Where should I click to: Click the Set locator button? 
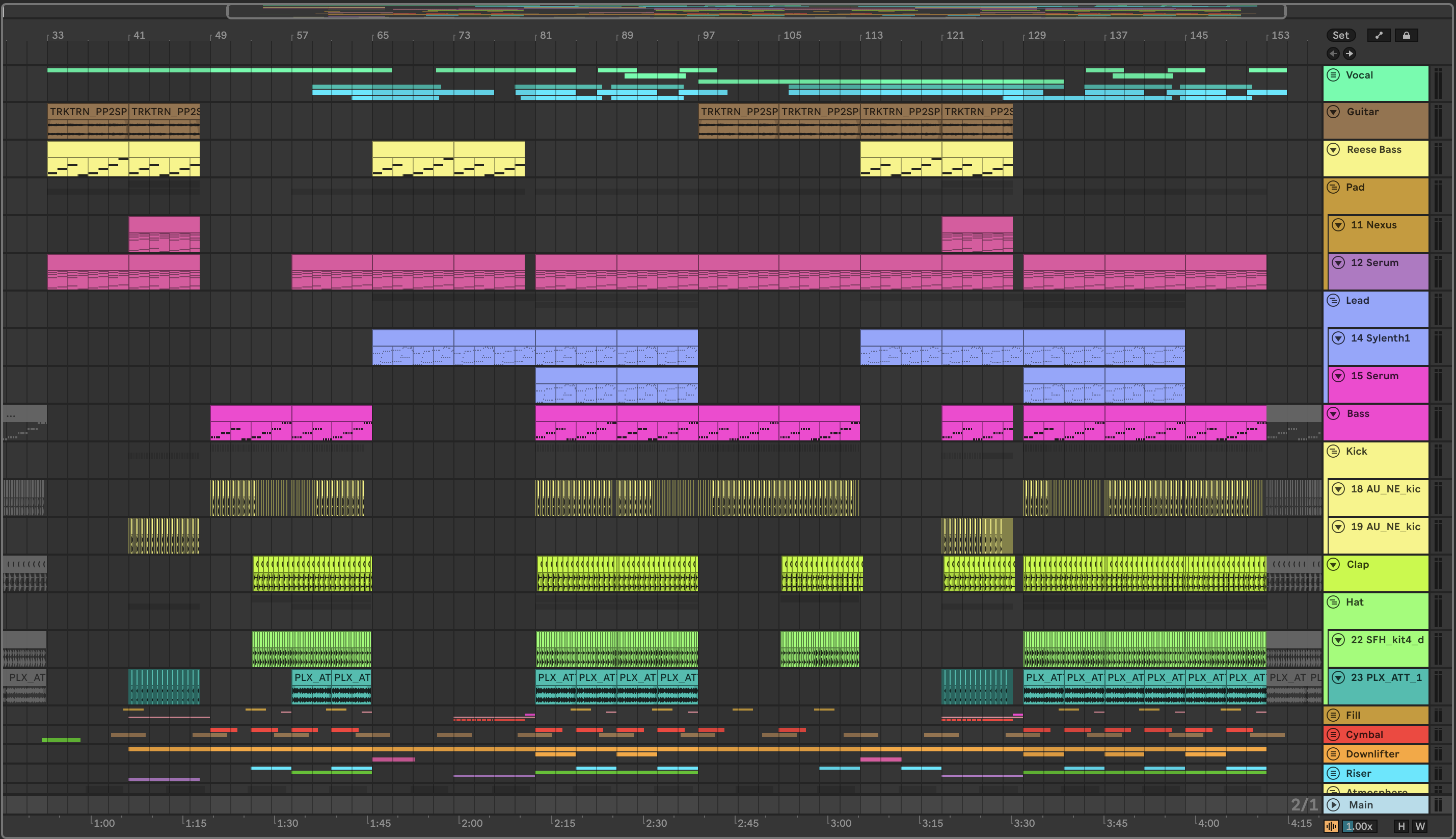[x=1340, y=35]
